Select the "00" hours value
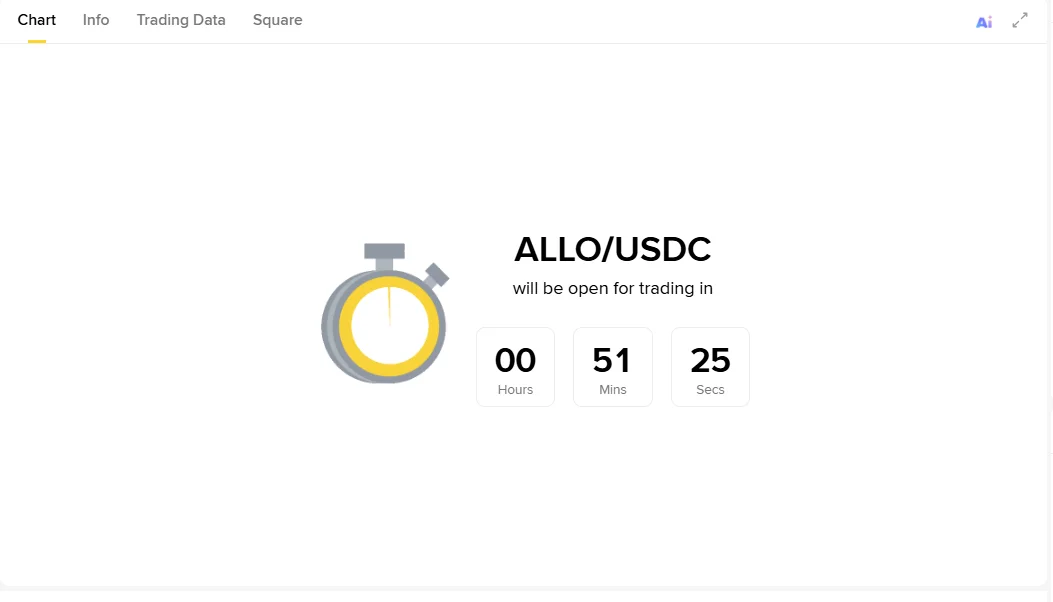Image resolution: width=1053 pixels, height=602 pixels. pos(515,360)
